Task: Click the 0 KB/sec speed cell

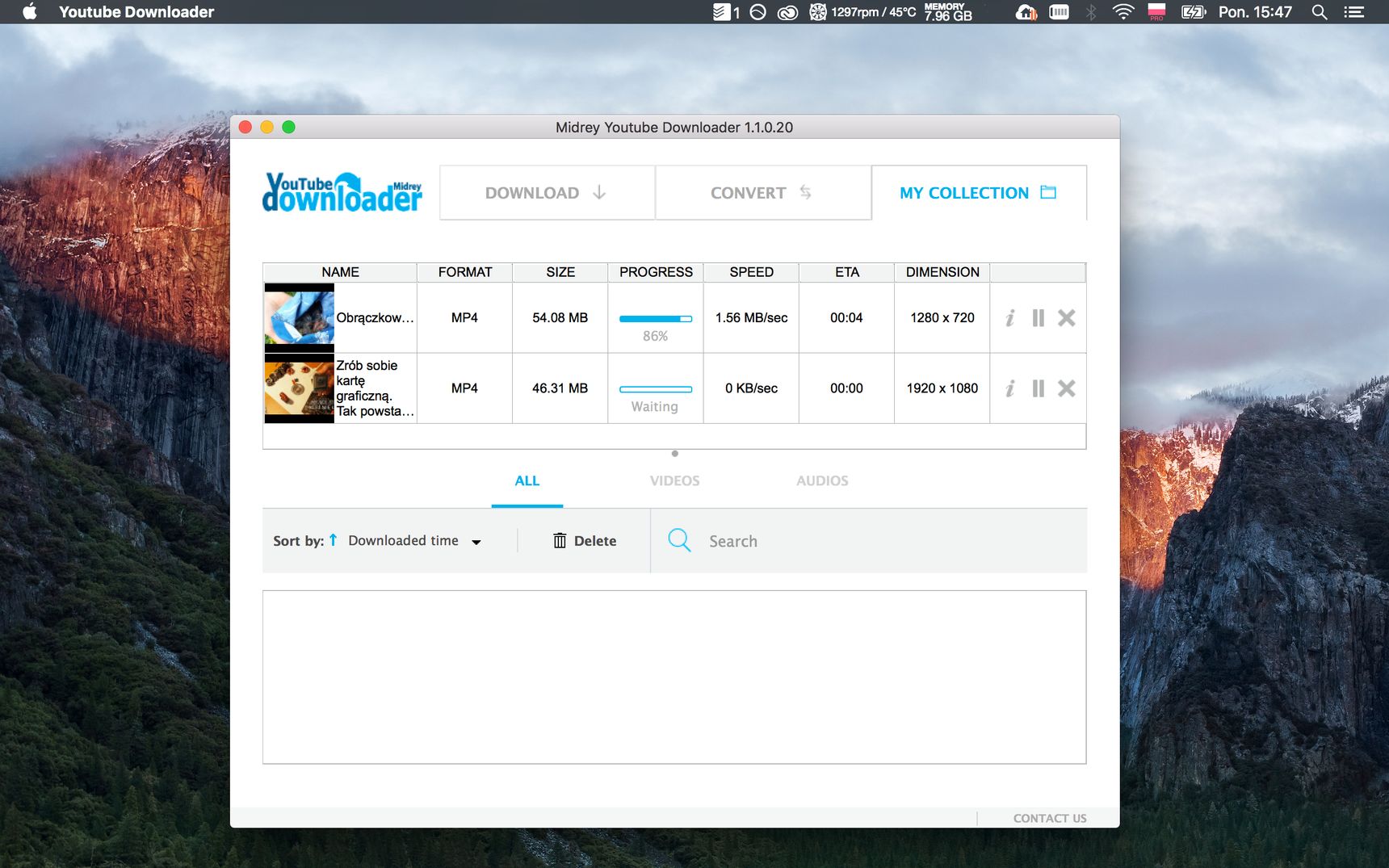Action: click(x=752, y=388)
